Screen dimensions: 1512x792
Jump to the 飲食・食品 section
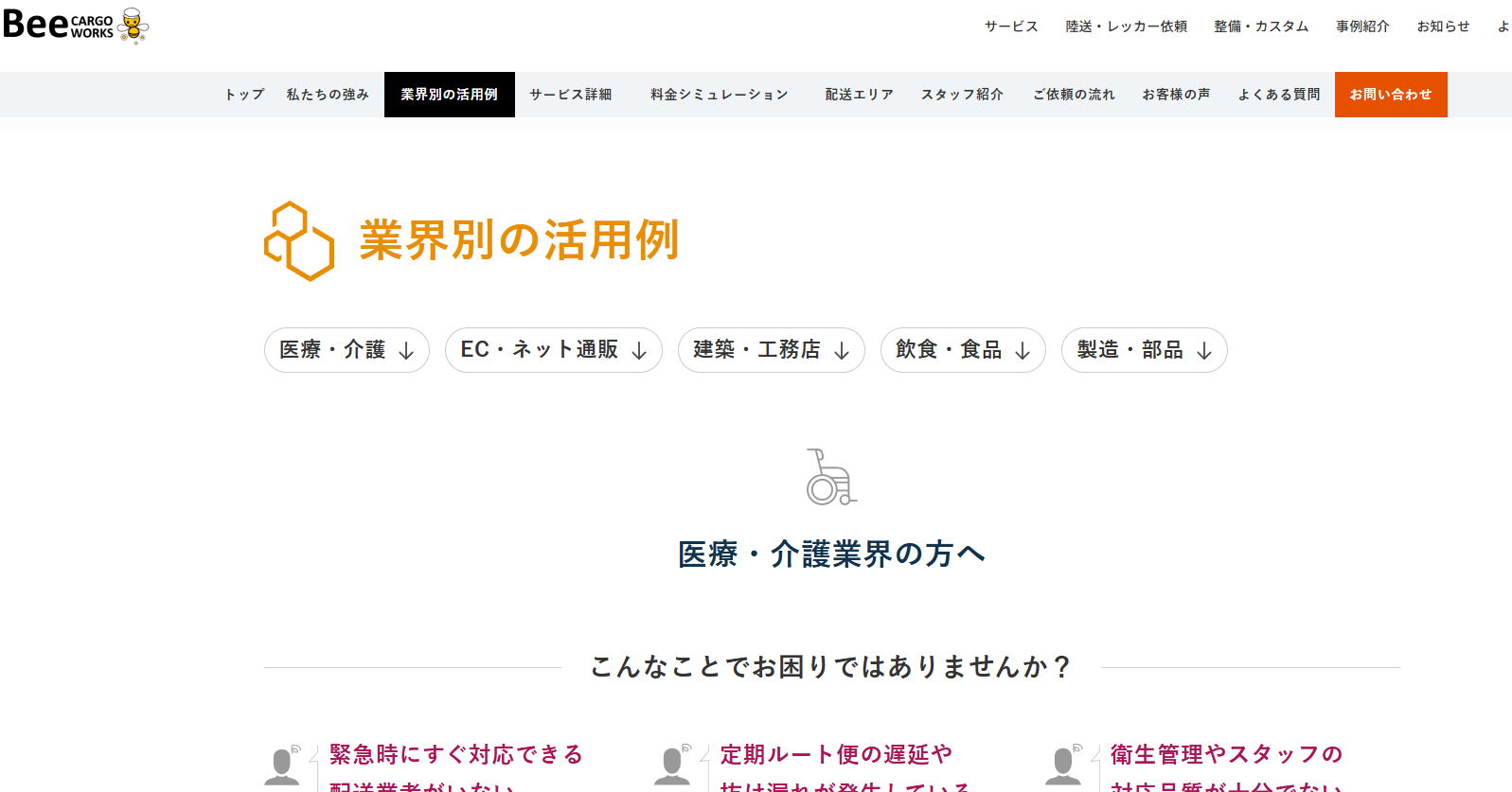coord(962,350)
